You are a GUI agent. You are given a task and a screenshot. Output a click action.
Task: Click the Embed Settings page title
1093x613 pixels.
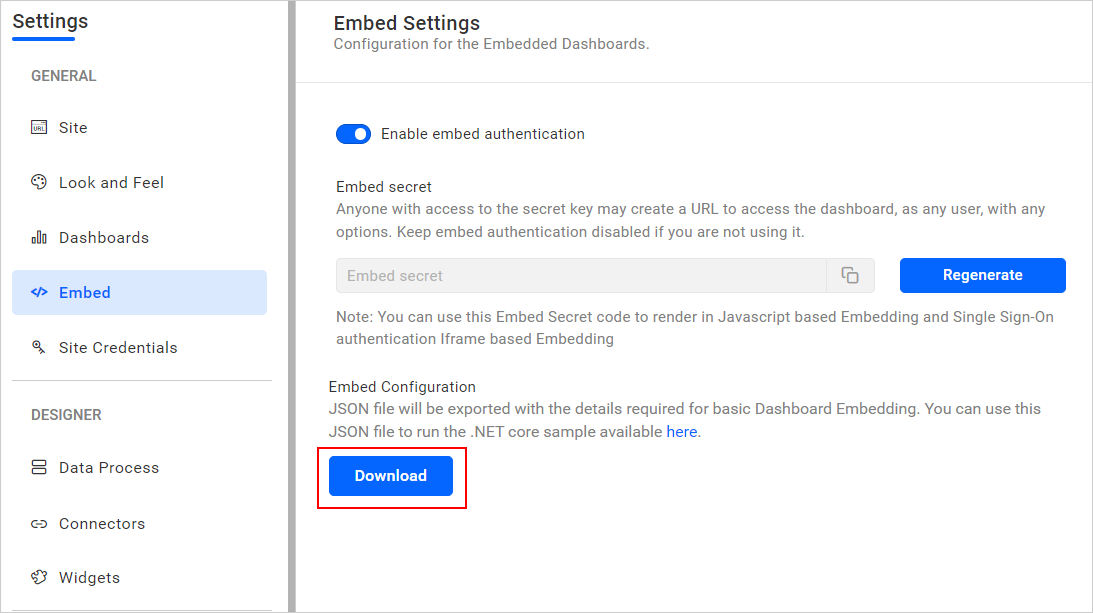406,23
